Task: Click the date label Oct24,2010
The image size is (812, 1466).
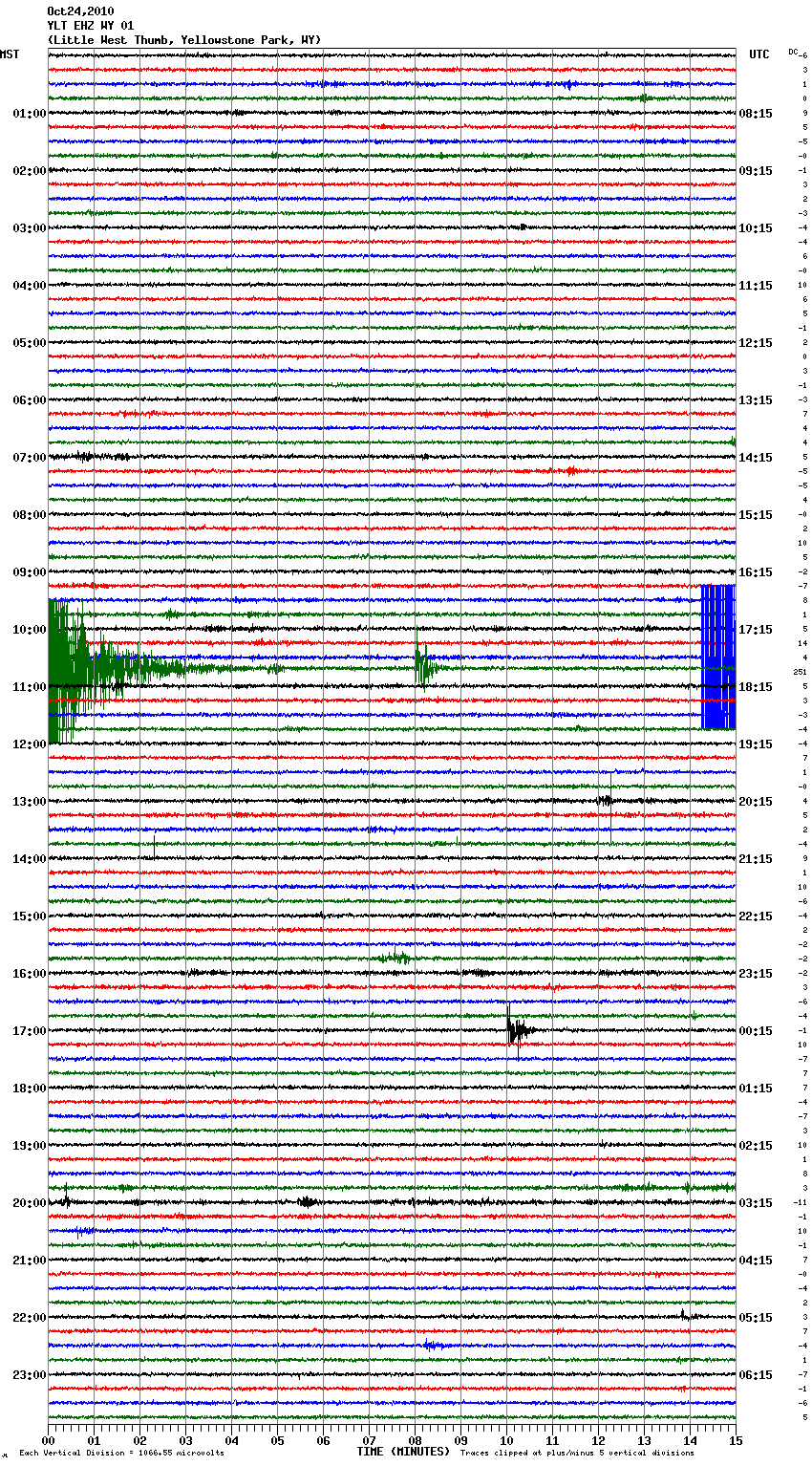Action: pos(80,11)
